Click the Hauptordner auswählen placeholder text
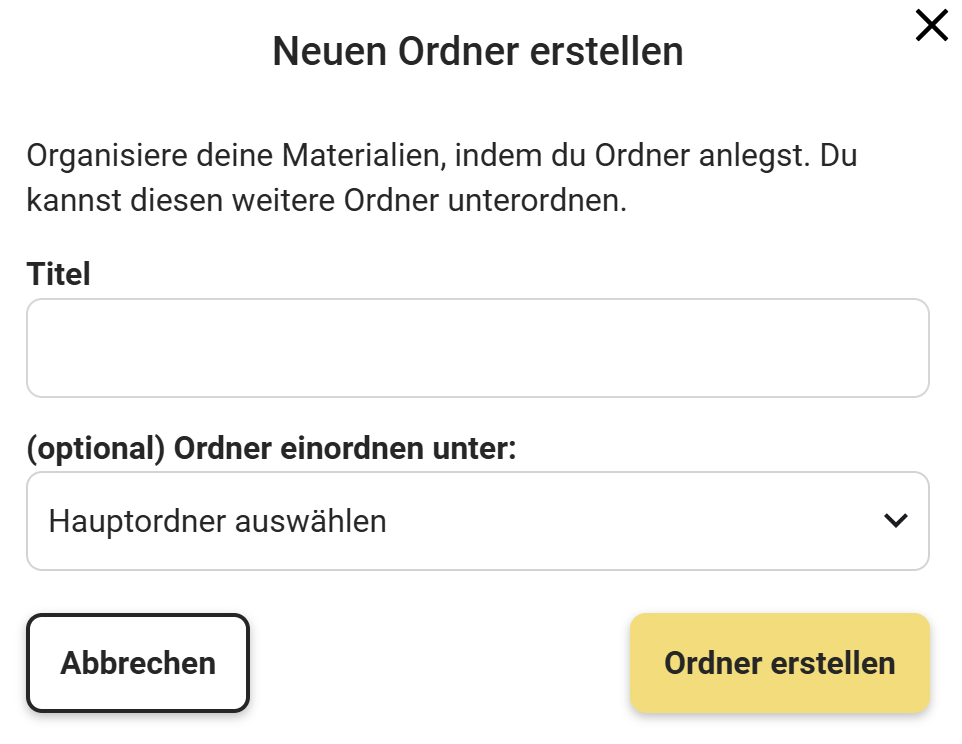Image resolution: width=962 pixels, height=744 pixels. pyautogui.click(x=217, y=521)
